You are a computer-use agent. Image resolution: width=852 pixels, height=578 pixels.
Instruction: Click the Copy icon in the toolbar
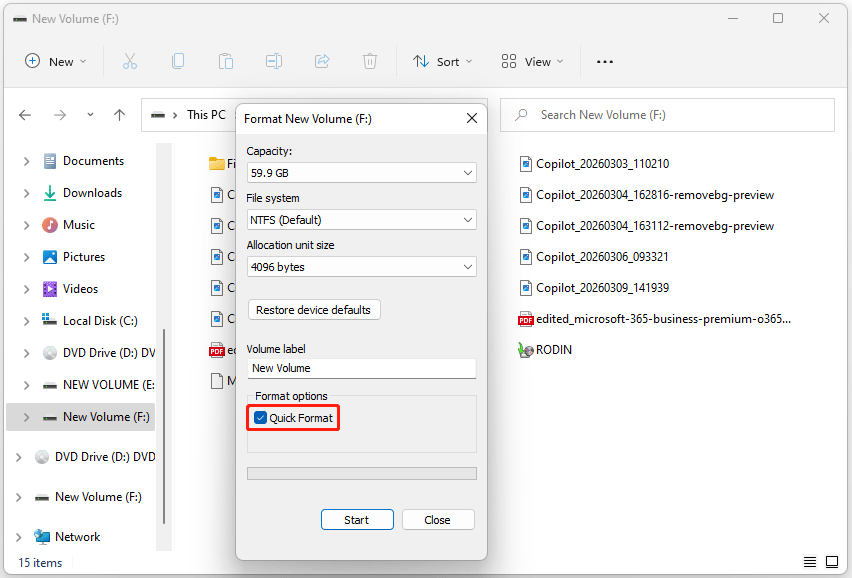[x=178, y=61]
